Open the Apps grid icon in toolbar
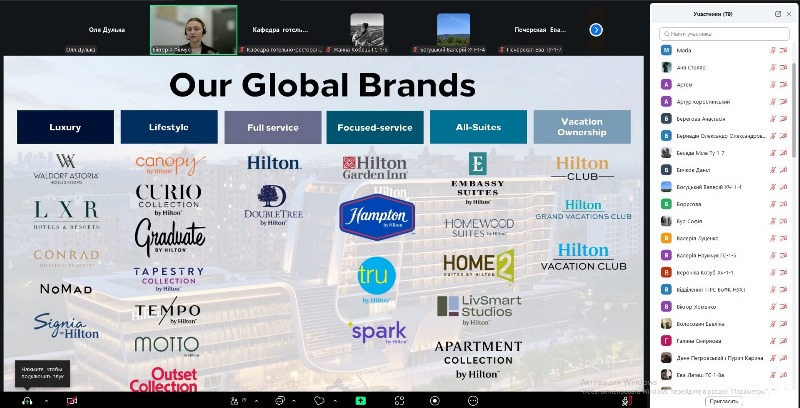The width and height of the screenshot is (800, 408). pos(399,401)
